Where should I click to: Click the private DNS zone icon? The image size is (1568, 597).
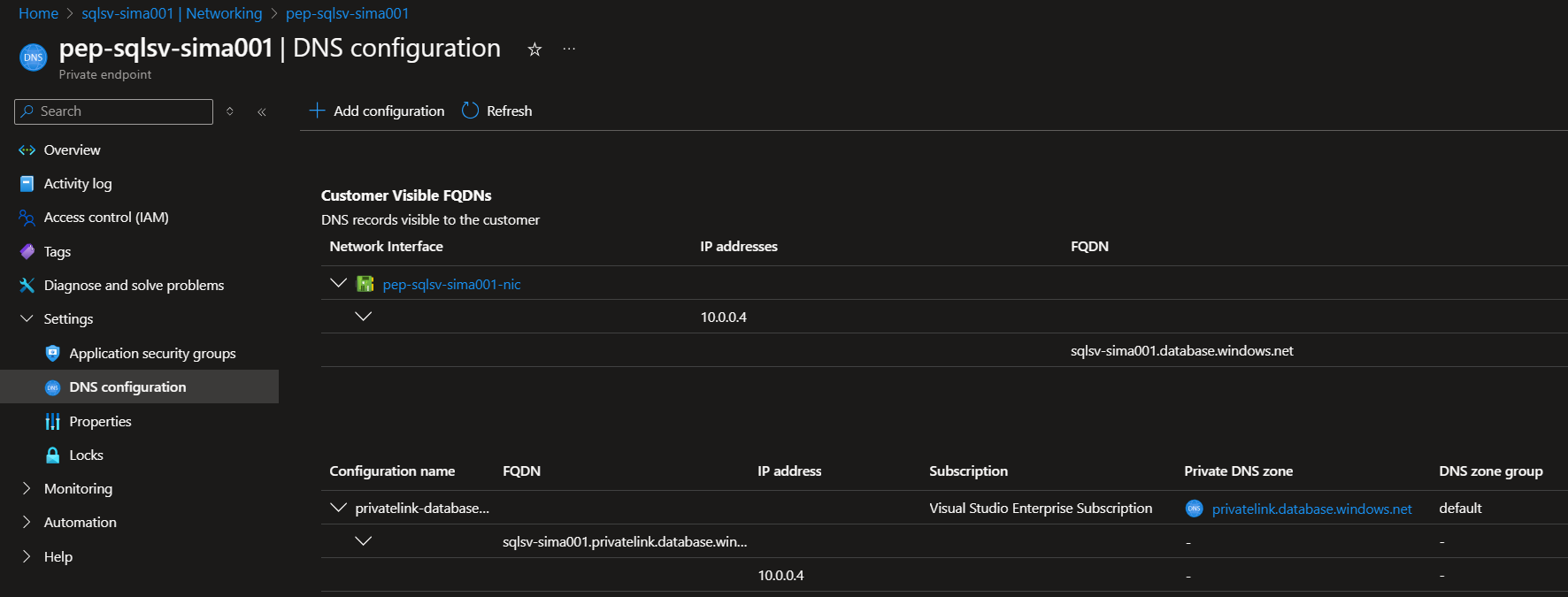coord(1194,509)
